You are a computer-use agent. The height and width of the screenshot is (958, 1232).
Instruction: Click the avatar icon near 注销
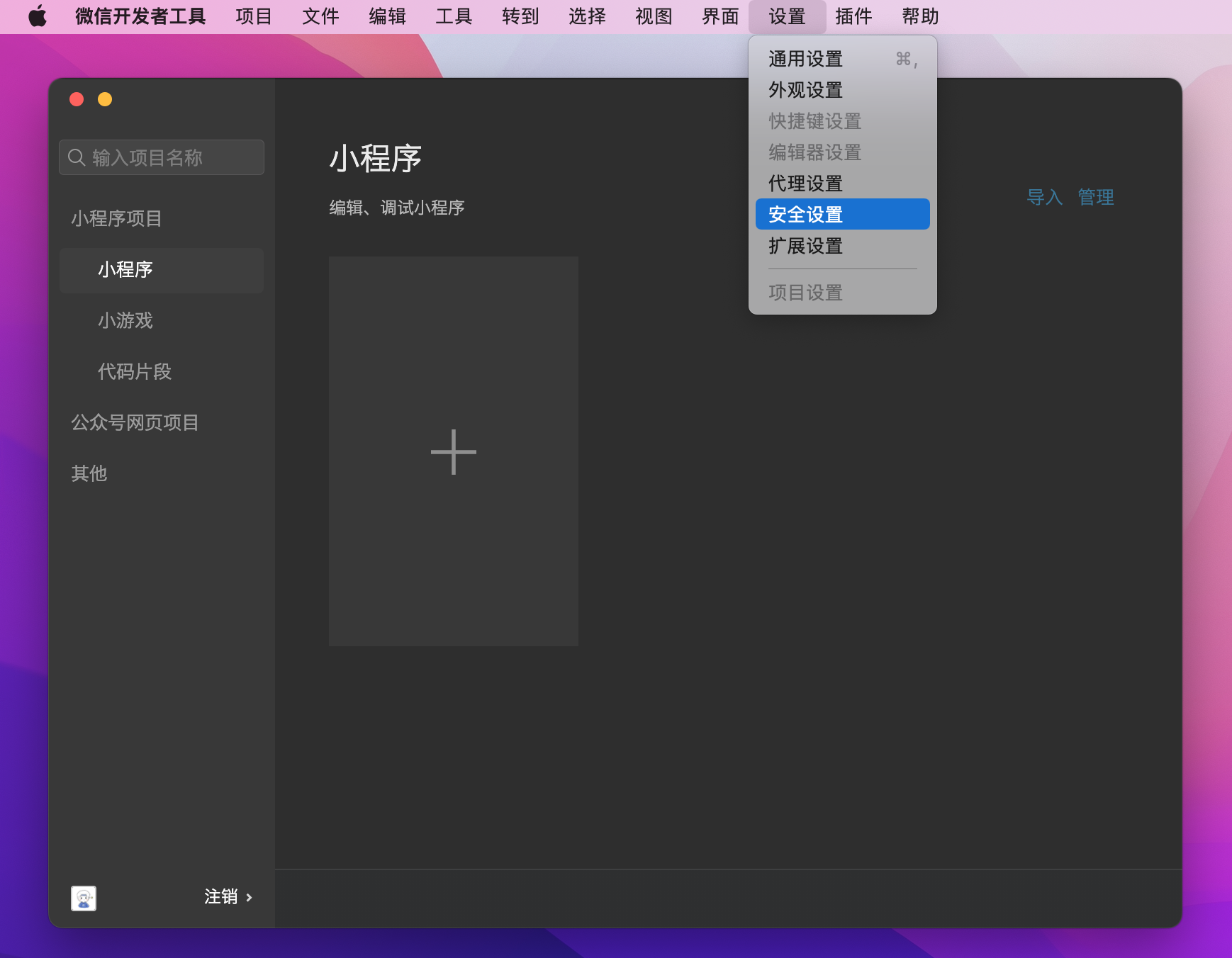[x=83, y=898]
